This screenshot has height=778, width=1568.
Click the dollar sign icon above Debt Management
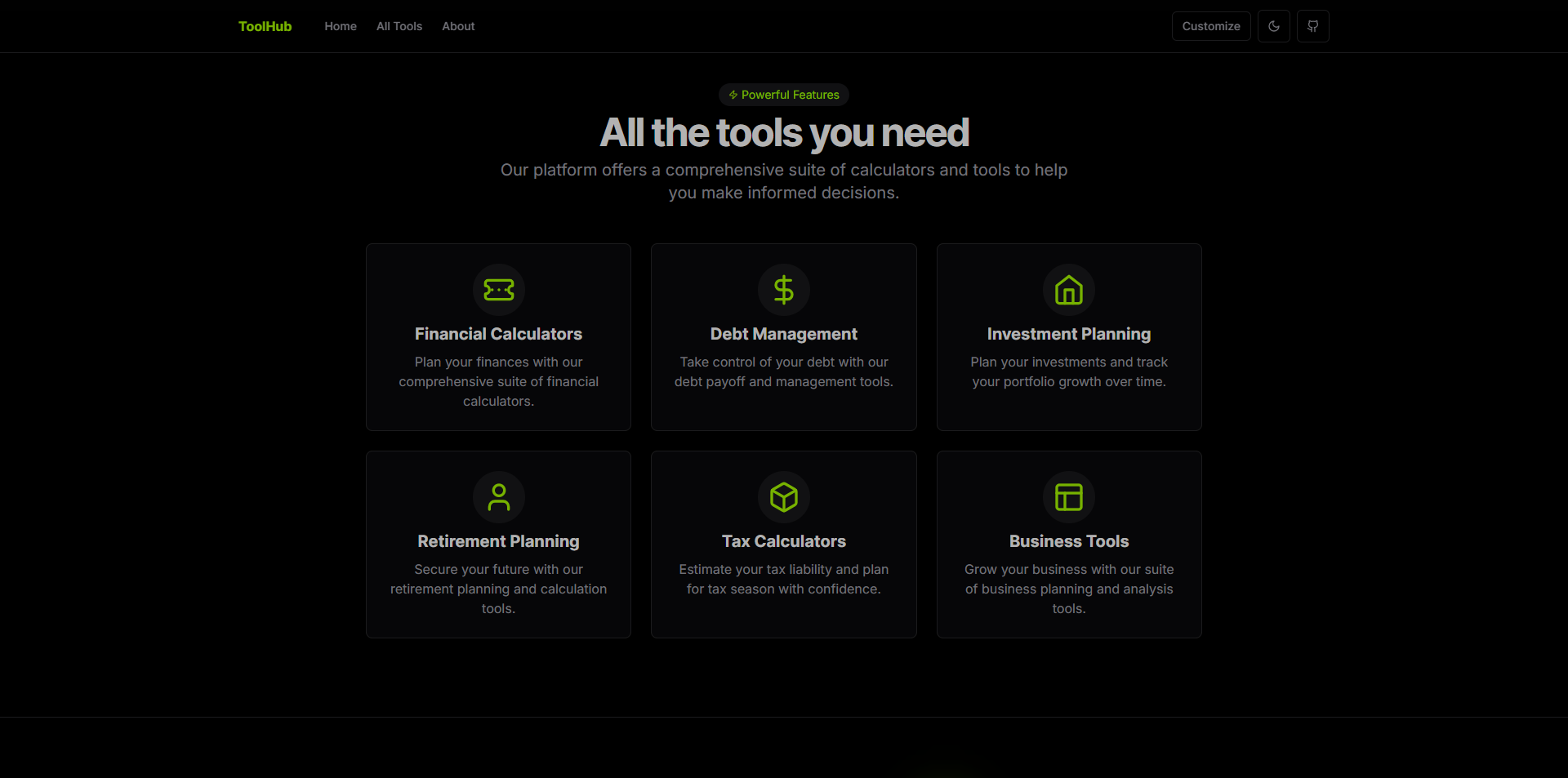[x=783, y=290]
